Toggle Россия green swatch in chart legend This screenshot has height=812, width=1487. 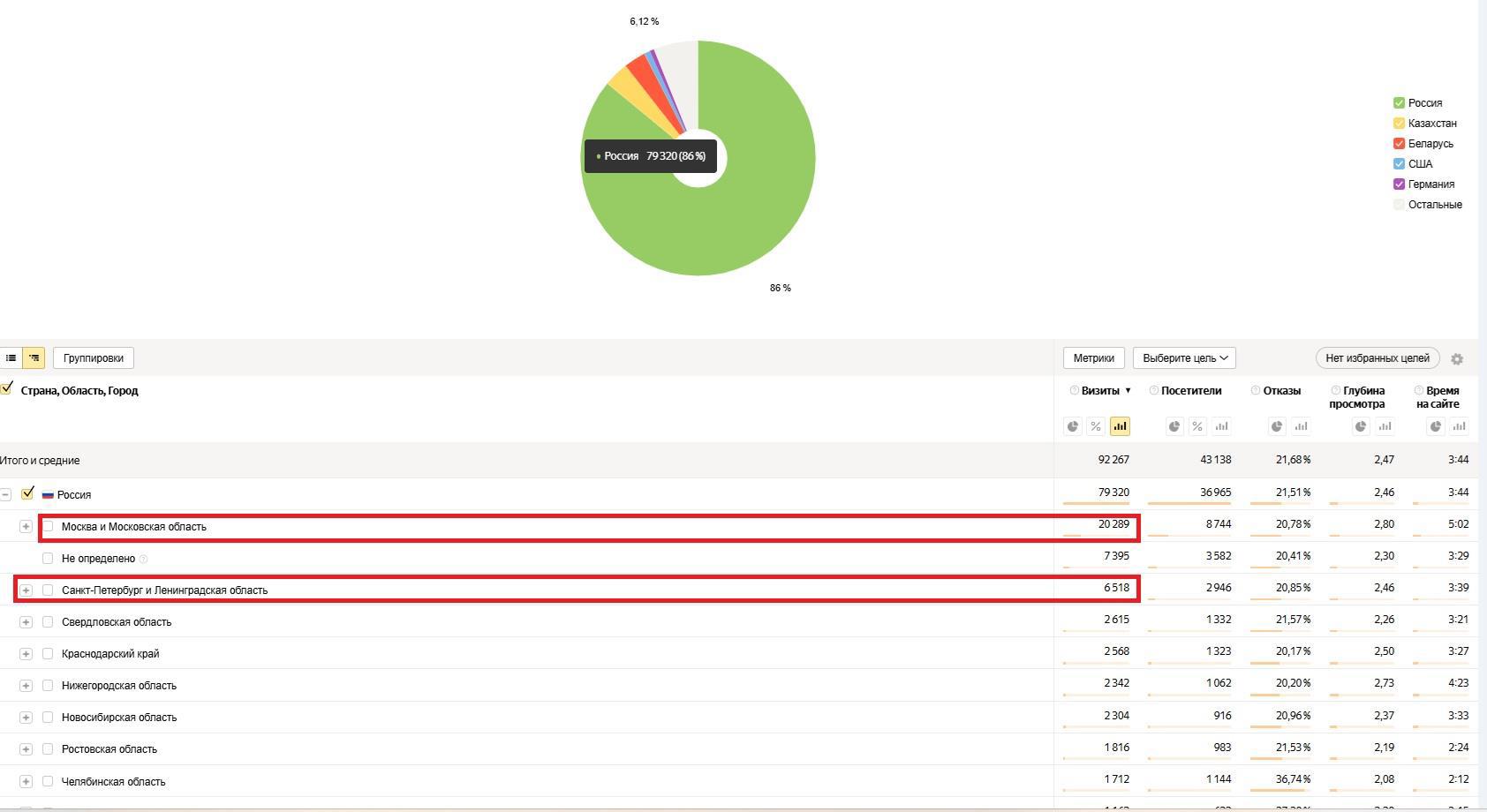[1399, 103]
